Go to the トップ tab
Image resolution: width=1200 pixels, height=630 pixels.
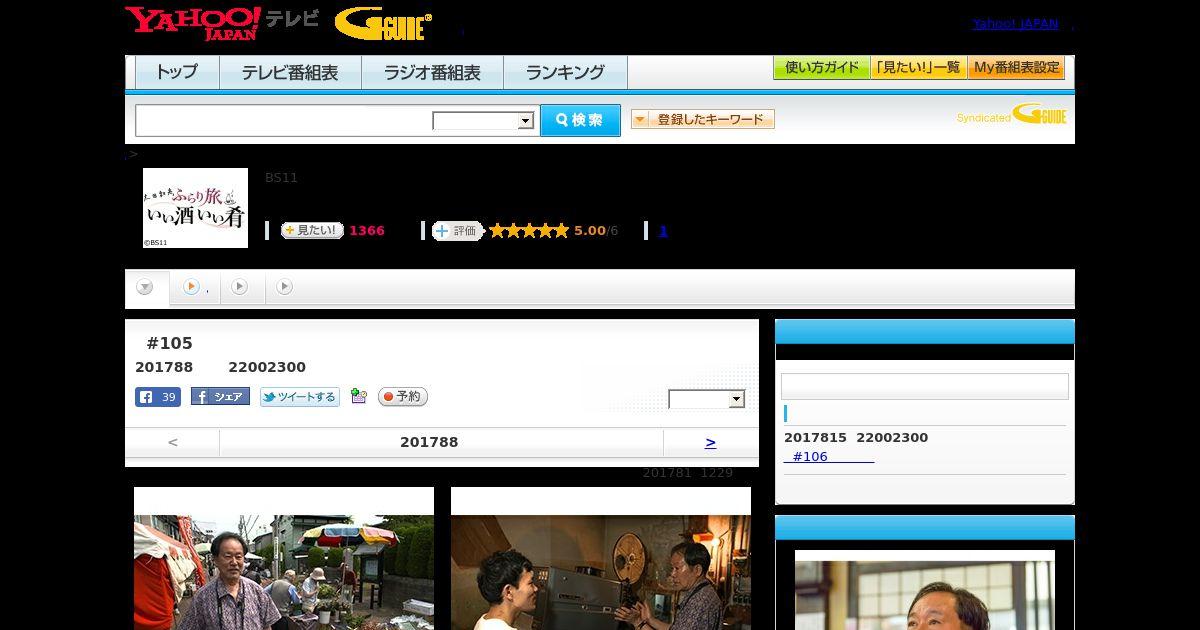(x=177, y=72)
